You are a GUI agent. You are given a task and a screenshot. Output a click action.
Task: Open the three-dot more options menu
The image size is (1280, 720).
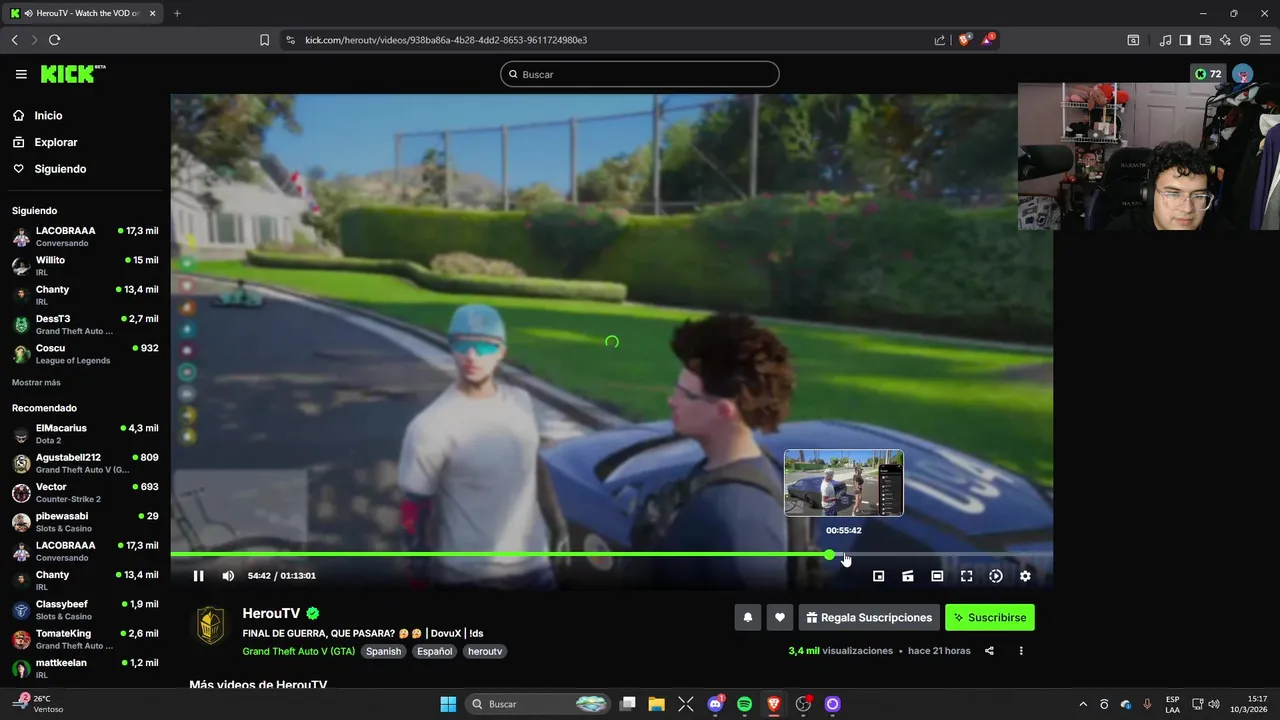1021,651
